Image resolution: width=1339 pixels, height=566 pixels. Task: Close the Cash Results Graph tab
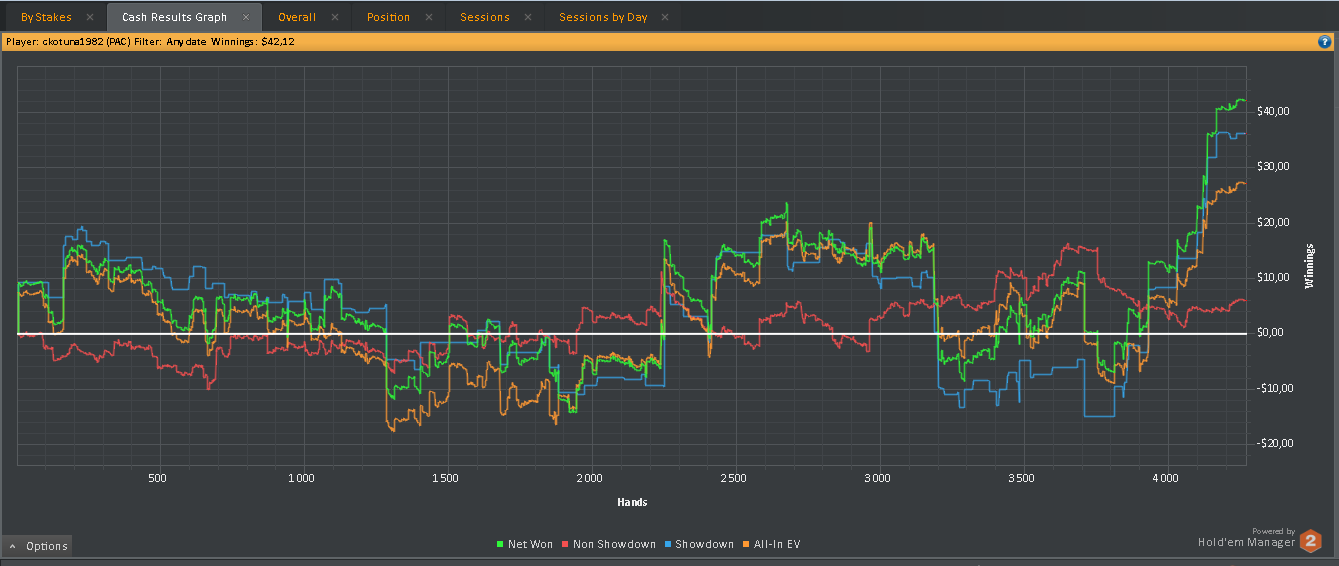click(246, 17)
